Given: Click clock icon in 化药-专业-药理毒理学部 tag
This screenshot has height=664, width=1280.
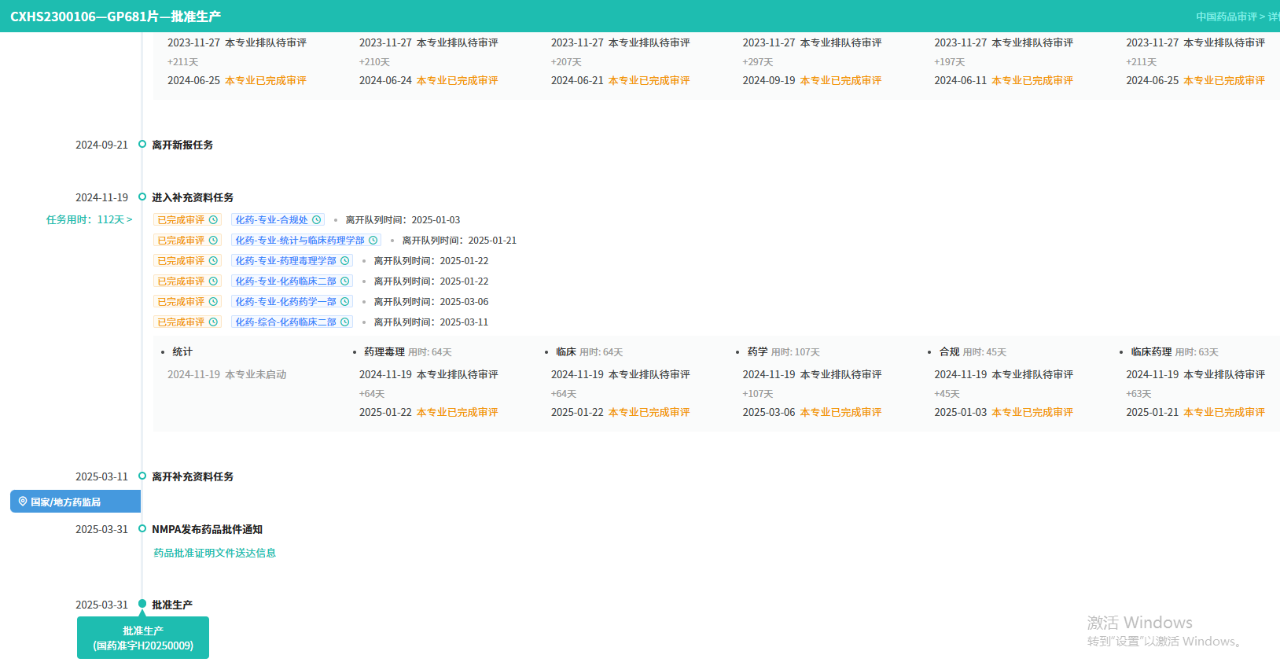Looking at the screenshot, I should (x=345, y=261).
